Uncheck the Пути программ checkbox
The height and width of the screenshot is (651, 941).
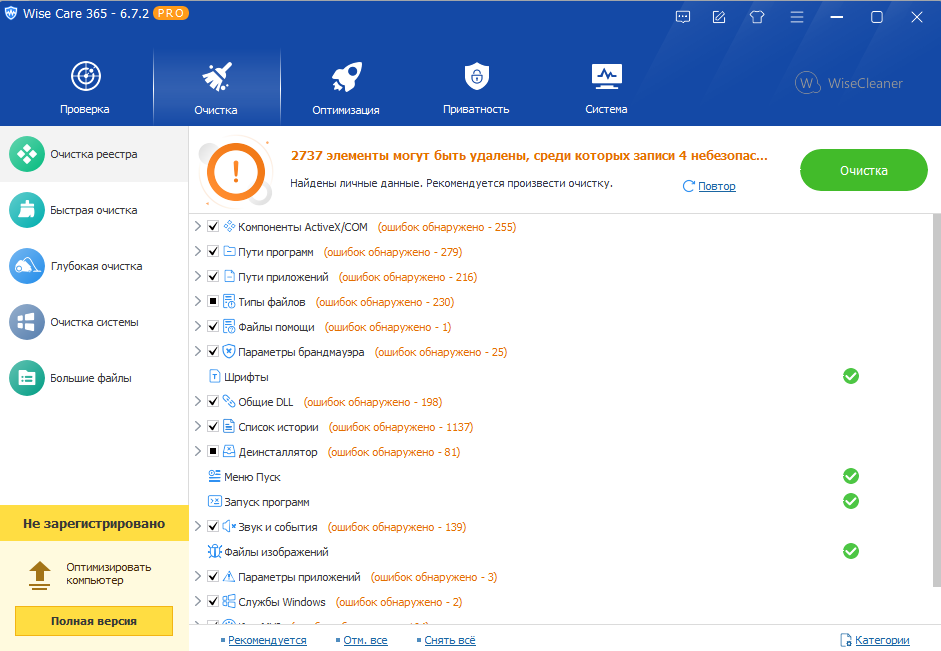point(212,251)
